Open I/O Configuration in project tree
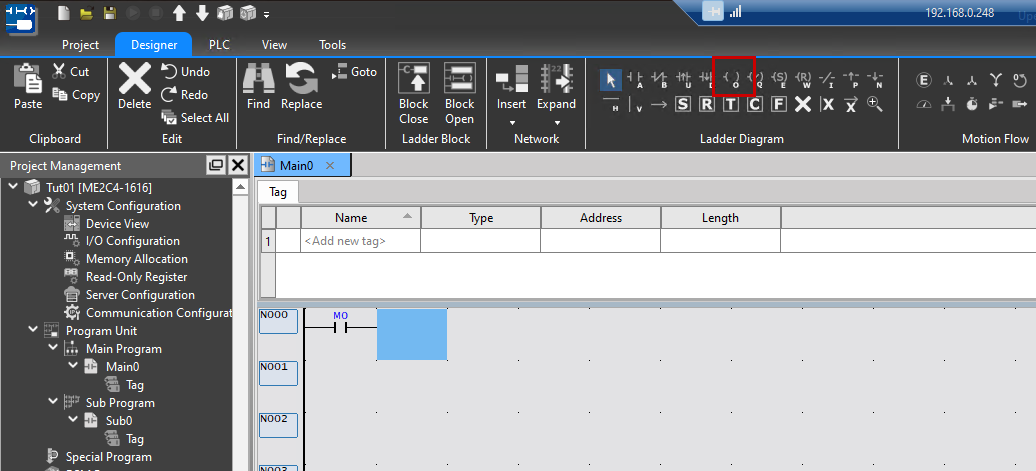Screen dimensions: 1036x471 (x=132, y=241)
